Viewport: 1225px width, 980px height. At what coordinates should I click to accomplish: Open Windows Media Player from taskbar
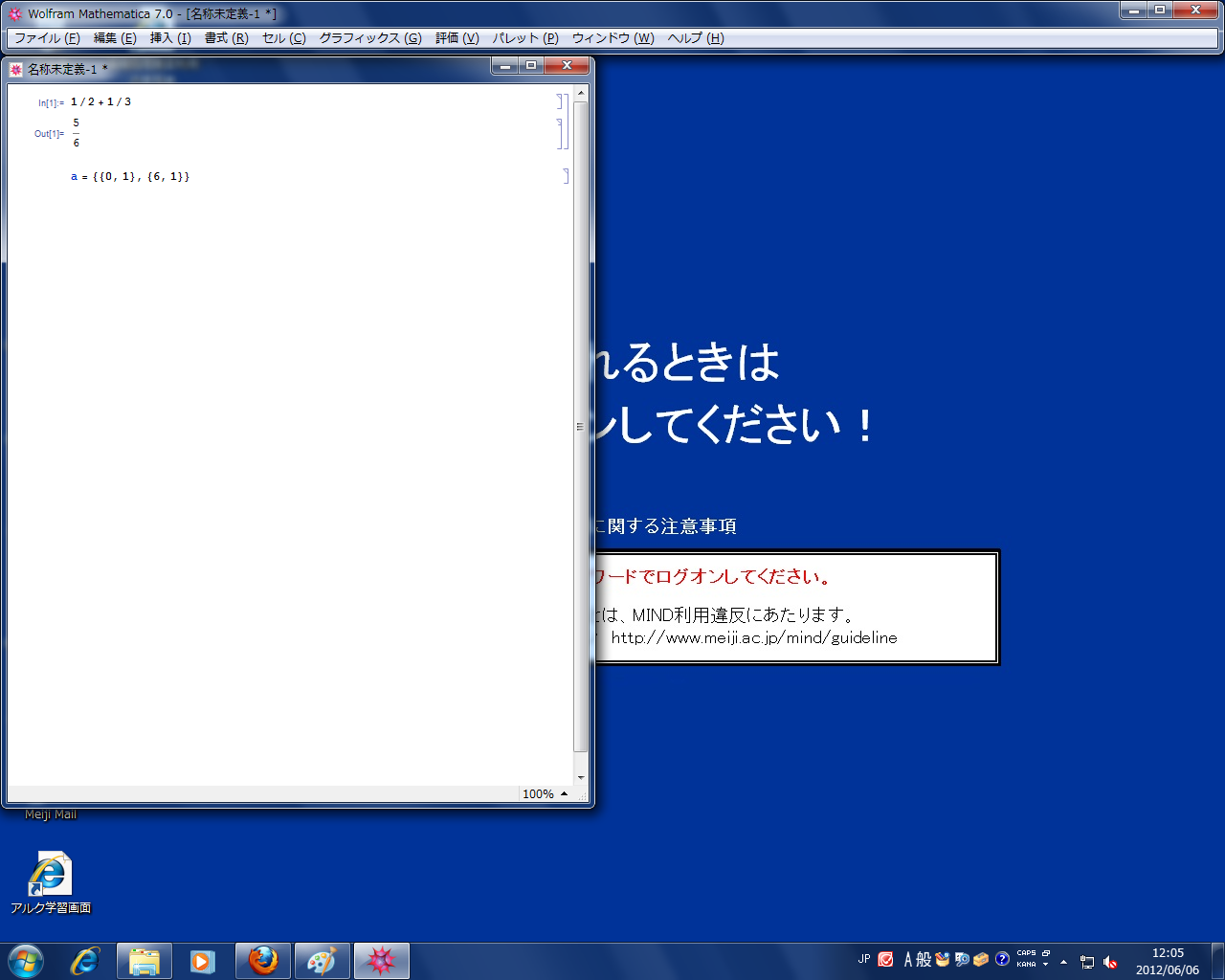pos(203,961)
